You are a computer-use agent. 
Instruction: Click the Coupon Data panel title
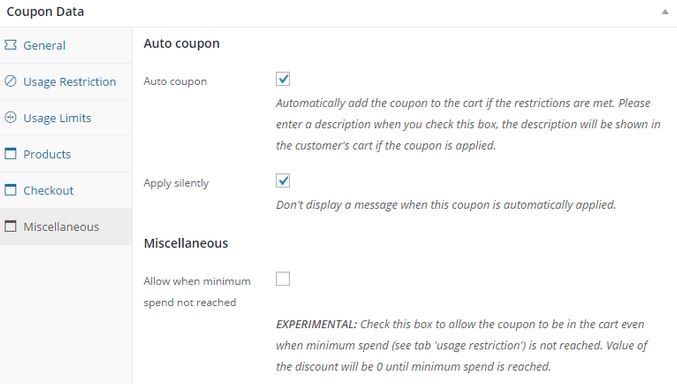click(45, 12)
